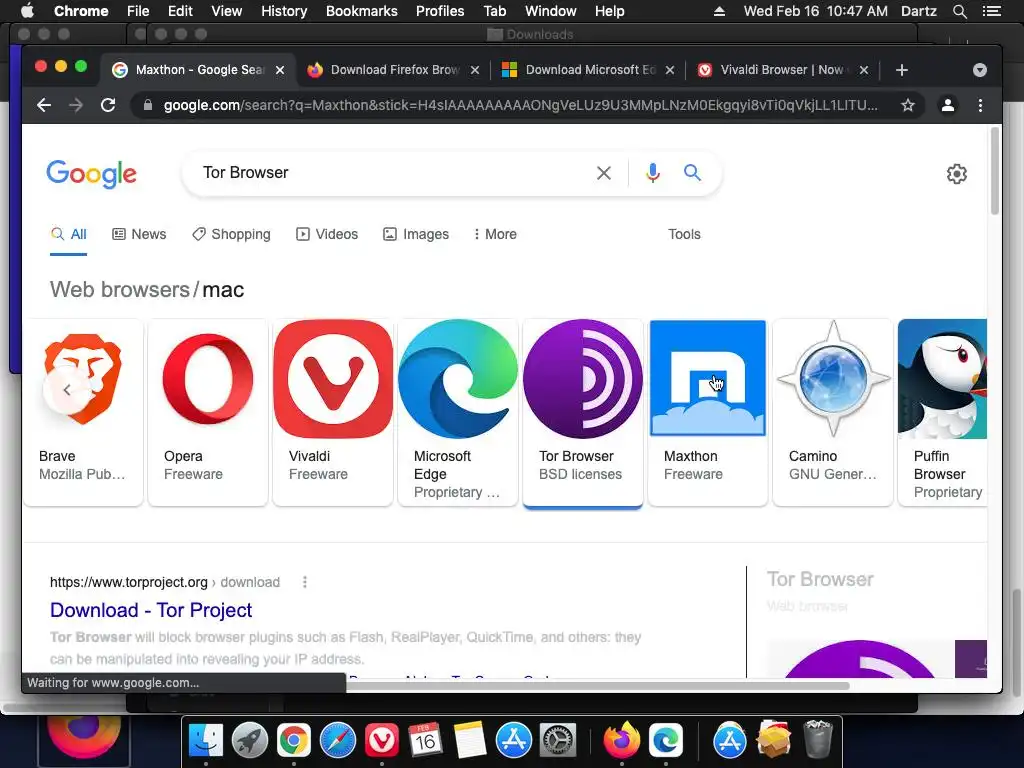Viewport: 1024px width, 768px height.
Task: Reload the current page
Action: pyautogui.click(x=108, y=105)
